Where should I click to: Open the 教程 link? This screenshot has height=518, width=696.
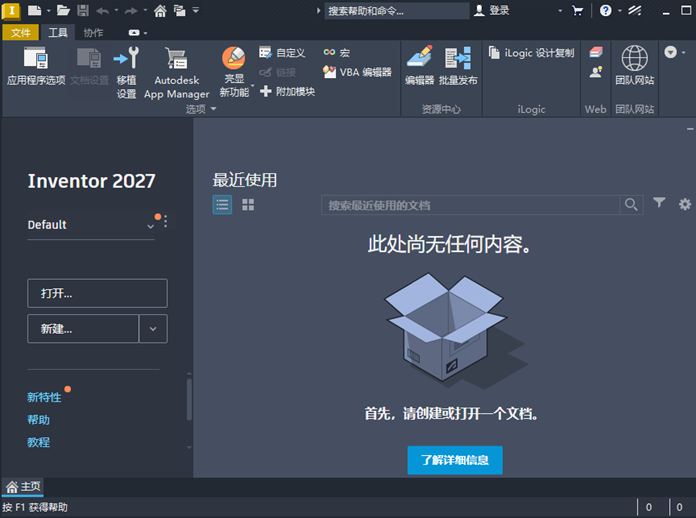coord(39,442)
